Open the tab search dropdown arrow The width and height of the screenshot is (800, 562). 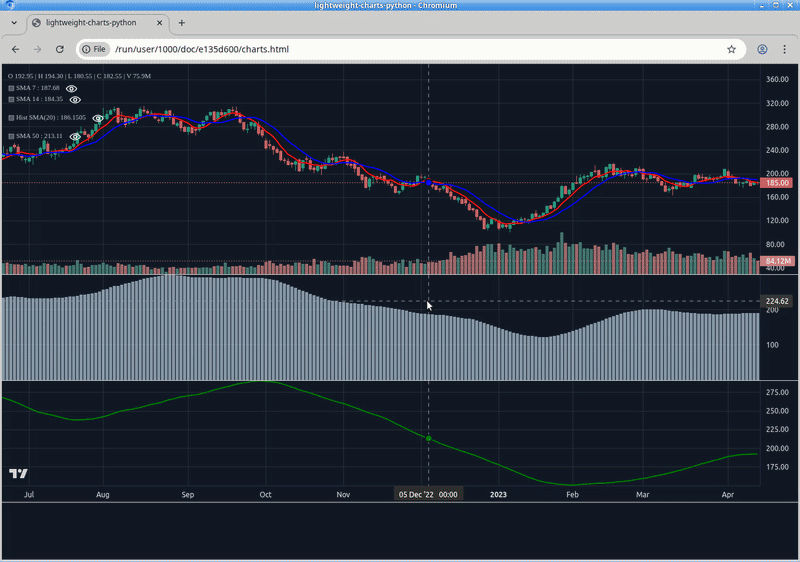[13, 23]
